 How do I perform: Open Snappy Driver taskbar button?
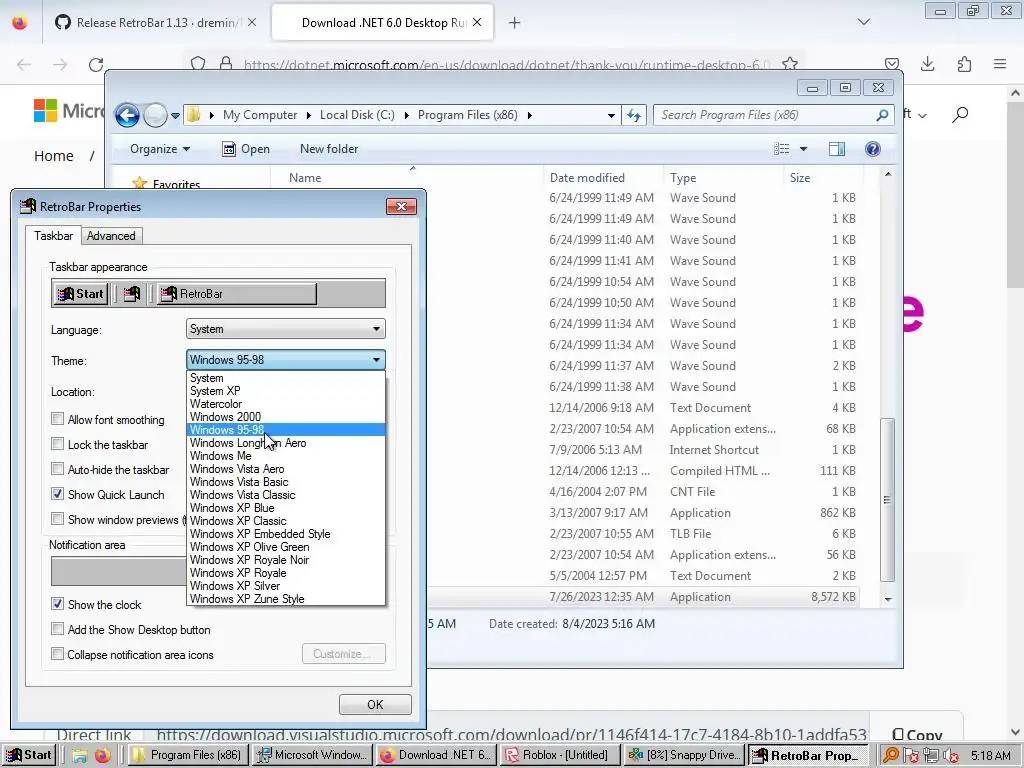click(x=683, y=756)
